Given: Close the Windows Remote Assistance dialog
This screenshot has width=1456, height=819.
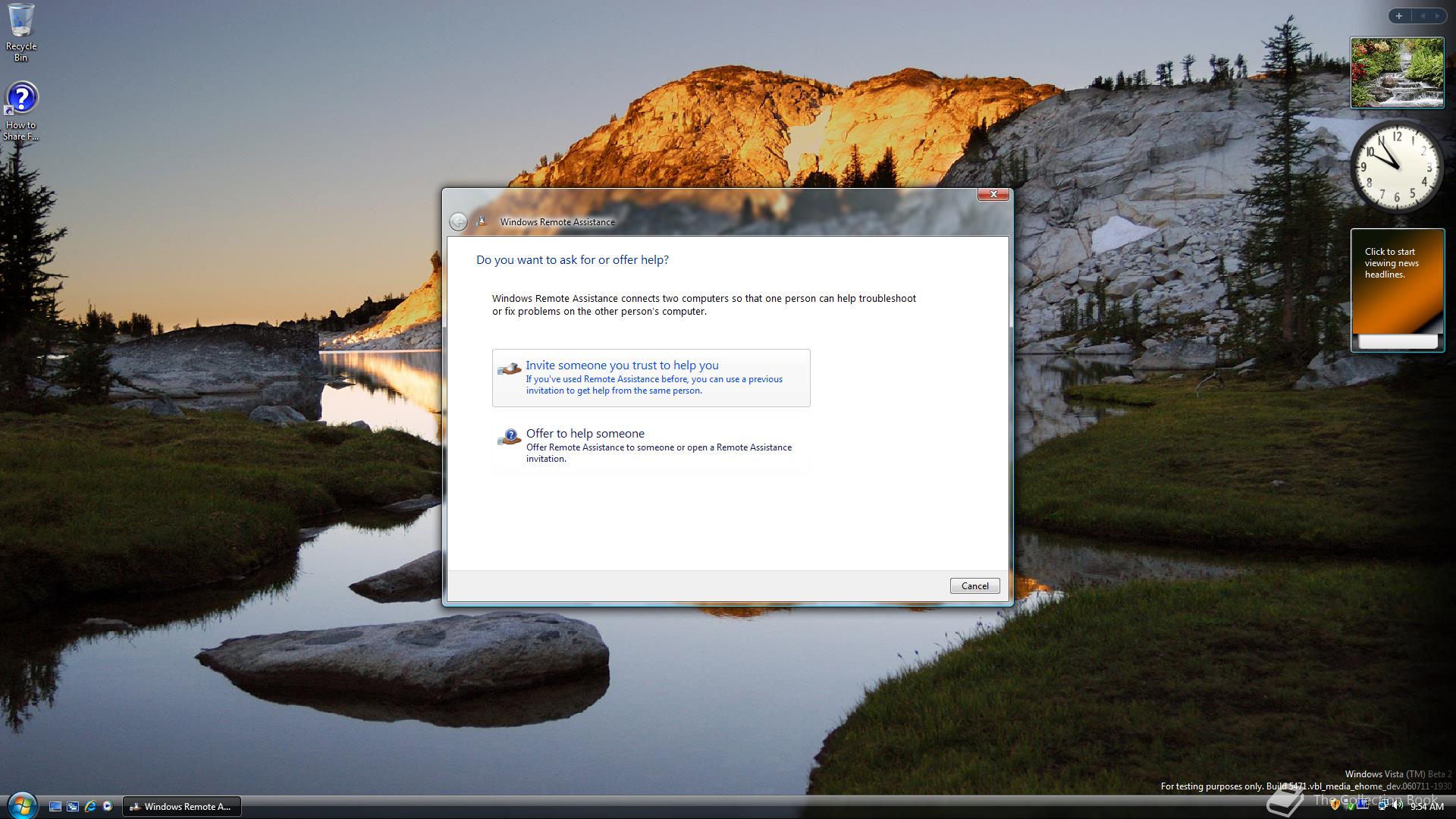Looking at the screenshot, I should coord(993,195).
